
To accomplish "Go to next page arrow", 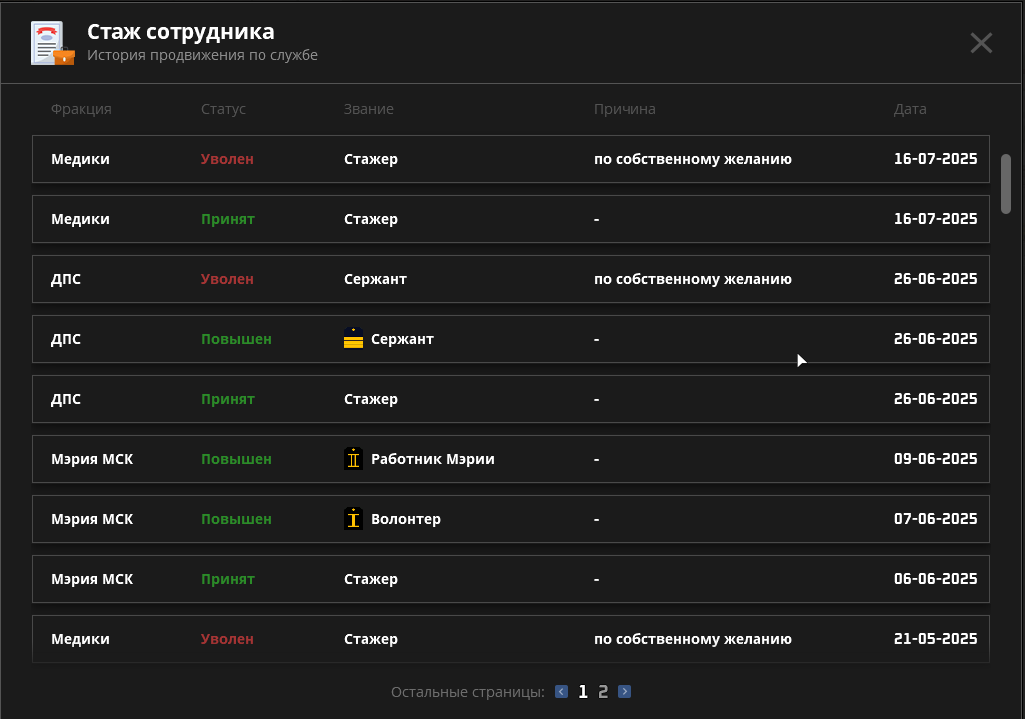I will (624, 691).
